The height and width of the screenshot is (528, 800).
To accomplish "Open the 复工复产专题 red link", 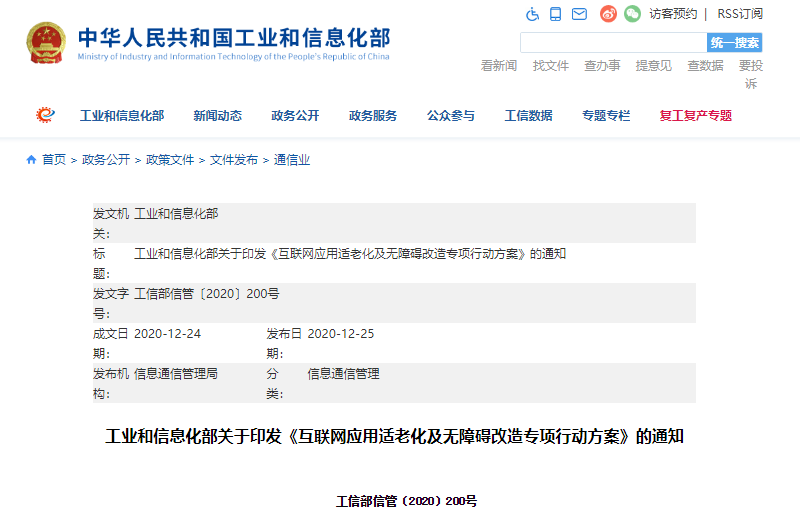I will click(695, 116).
